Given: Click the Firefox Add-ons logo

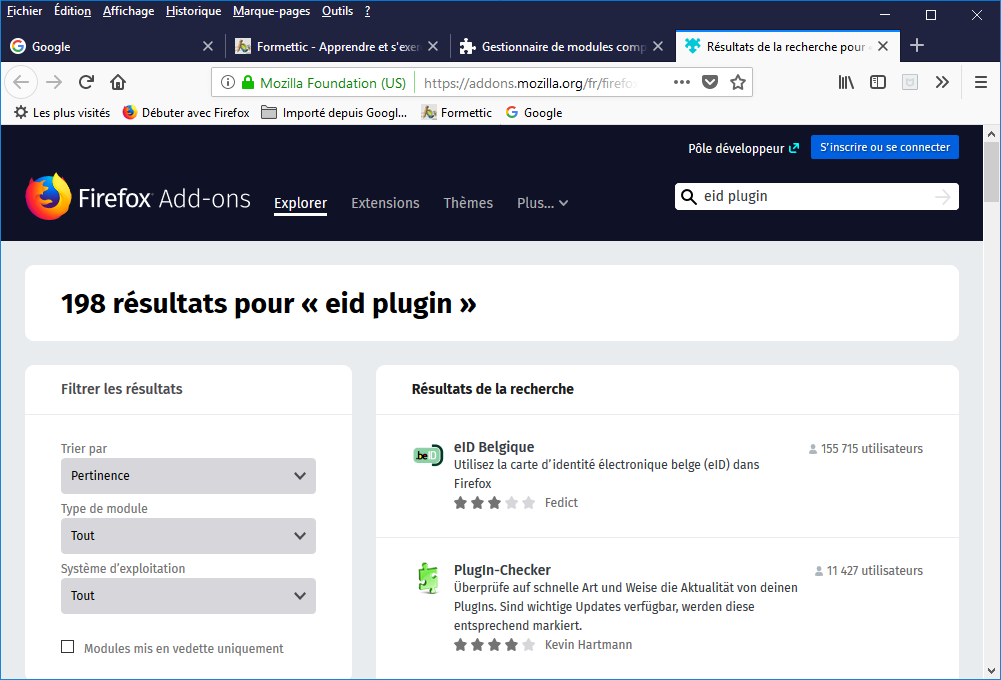Looking at the screenshot, I should tap(138, 197).
